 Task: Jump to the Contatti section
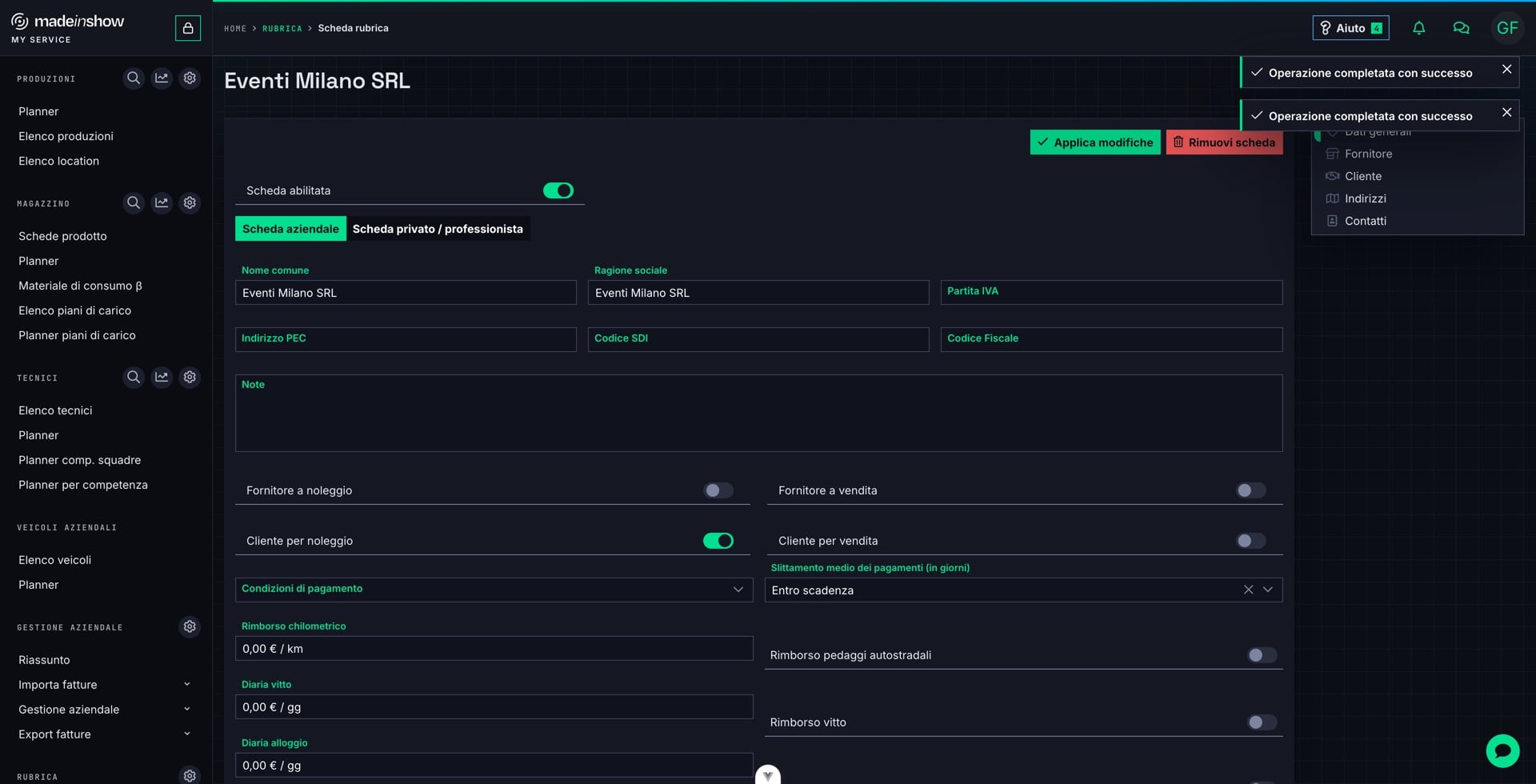[x=1365, y=221]
